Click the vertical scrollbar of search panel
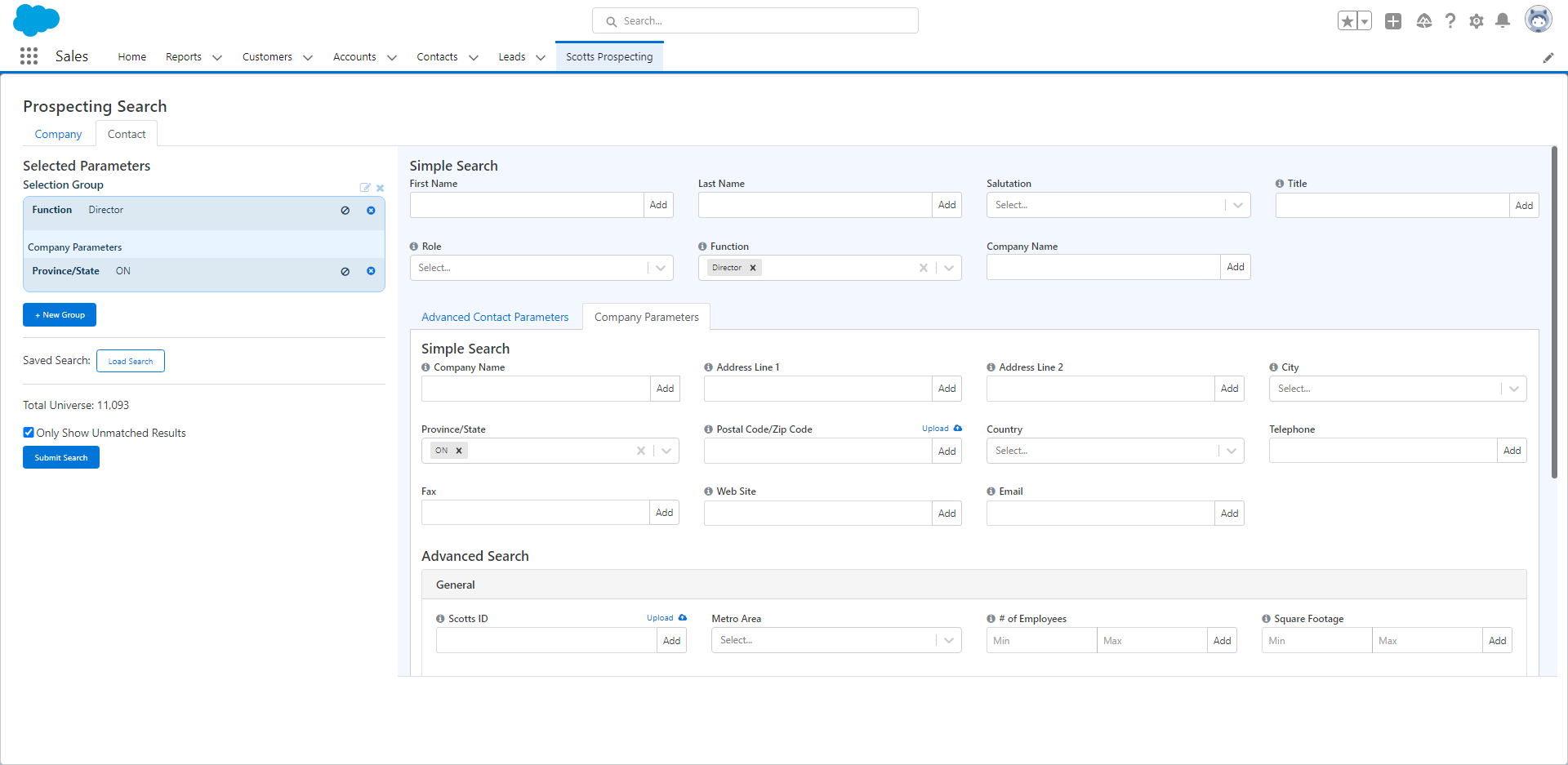 [1554, 313]
